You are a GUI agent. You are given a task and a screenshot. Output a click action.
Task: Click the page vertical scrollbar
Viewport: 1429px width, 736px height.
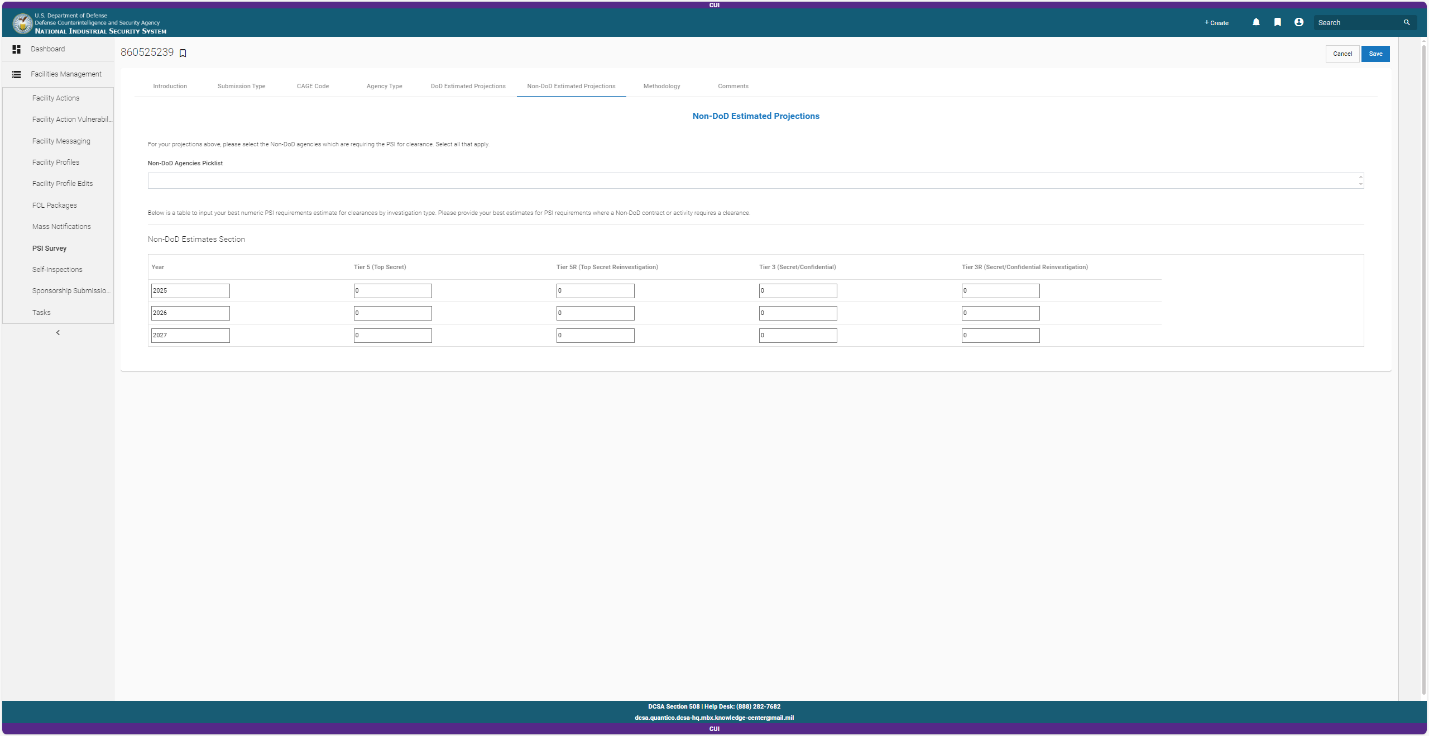tap(1423, 370)
